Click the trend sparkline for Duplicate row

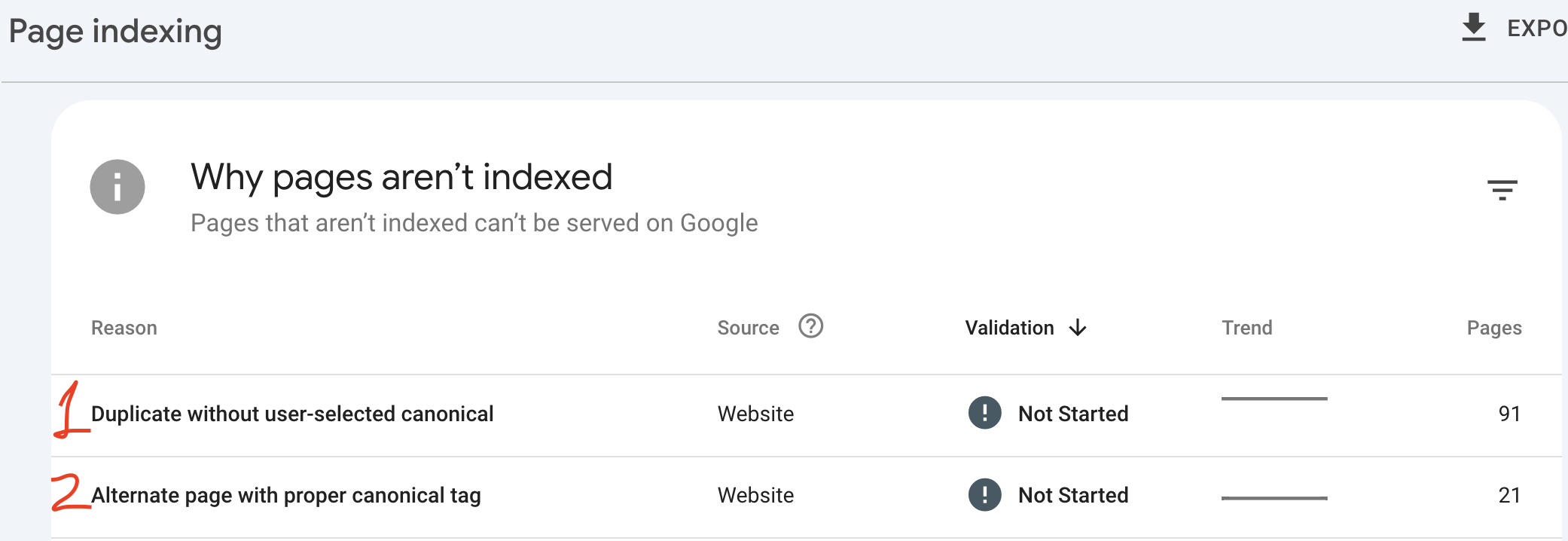[1274, 399]
